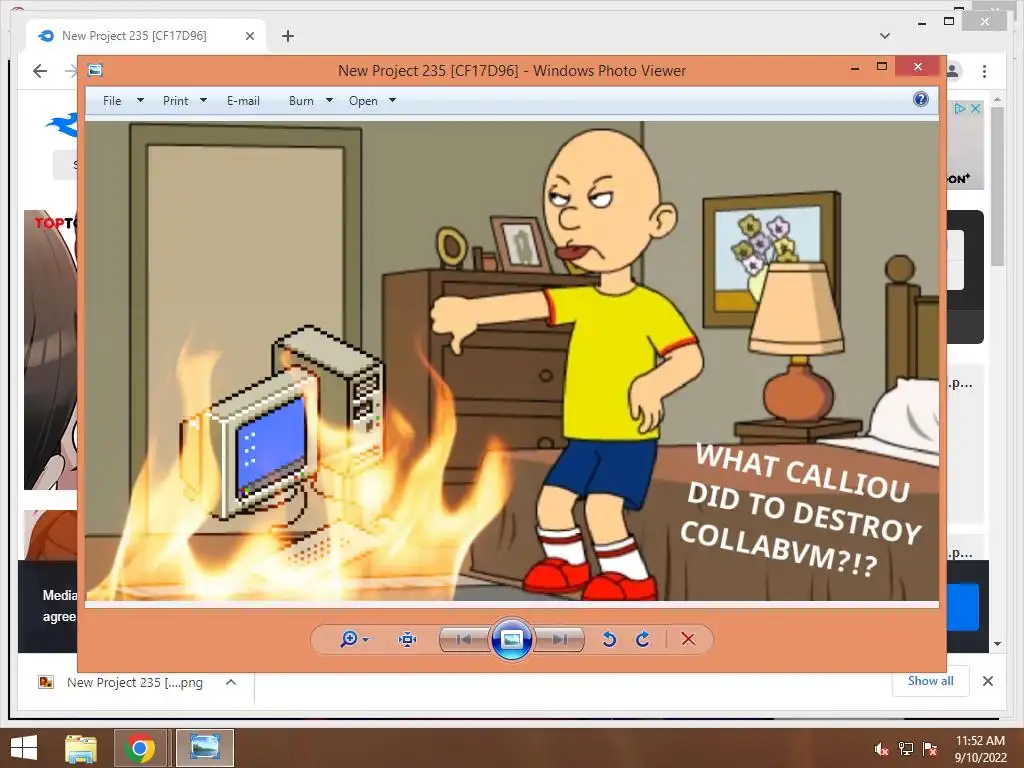The image size is (1024, 768).
Task: Click the scrollbar up arrow in Chrome
Action: pyautogui.click(x=997, y=99)
